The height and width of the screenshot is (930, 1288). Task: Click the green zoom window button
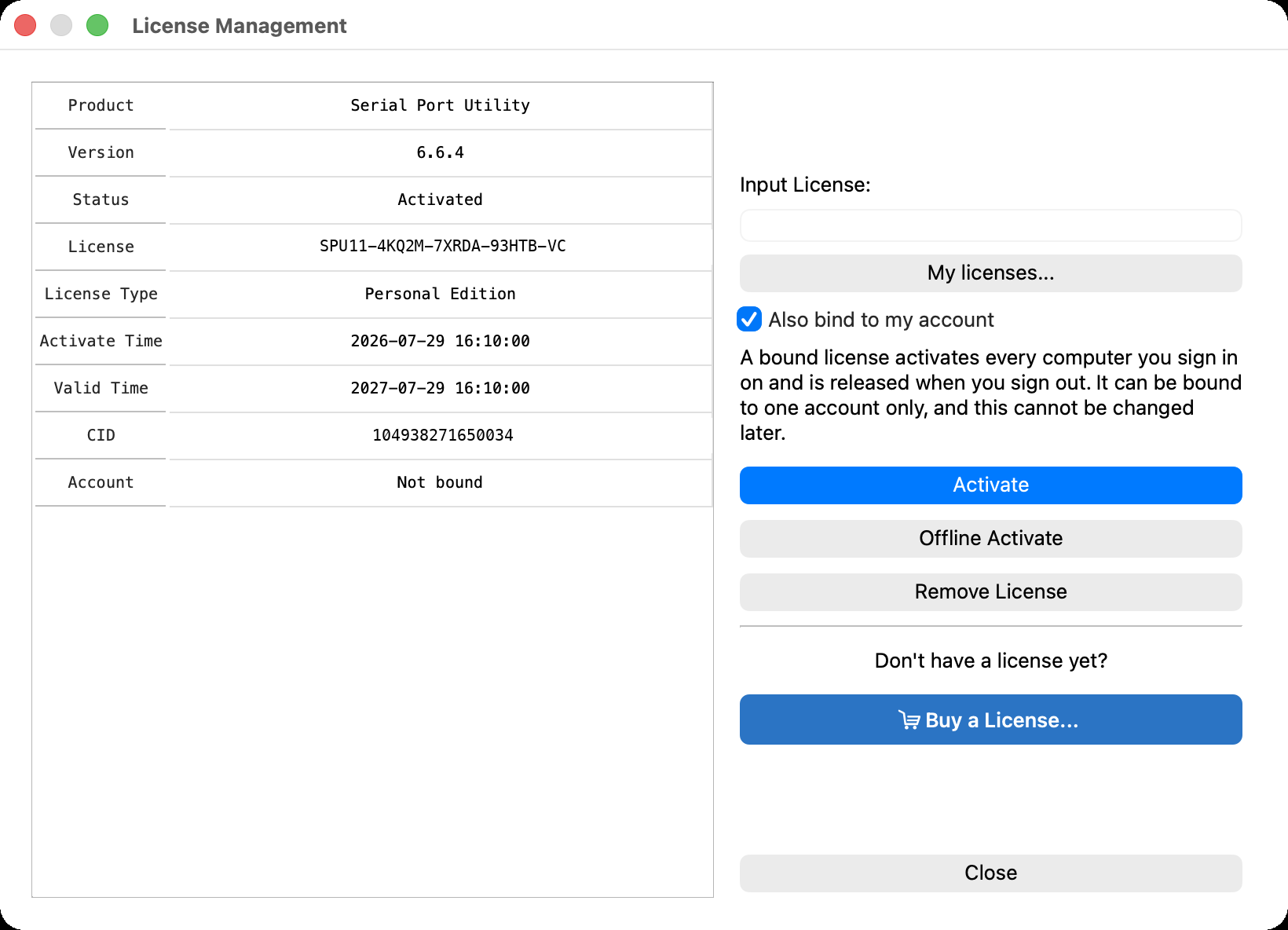pyautogui.click(x=97, y=25)
